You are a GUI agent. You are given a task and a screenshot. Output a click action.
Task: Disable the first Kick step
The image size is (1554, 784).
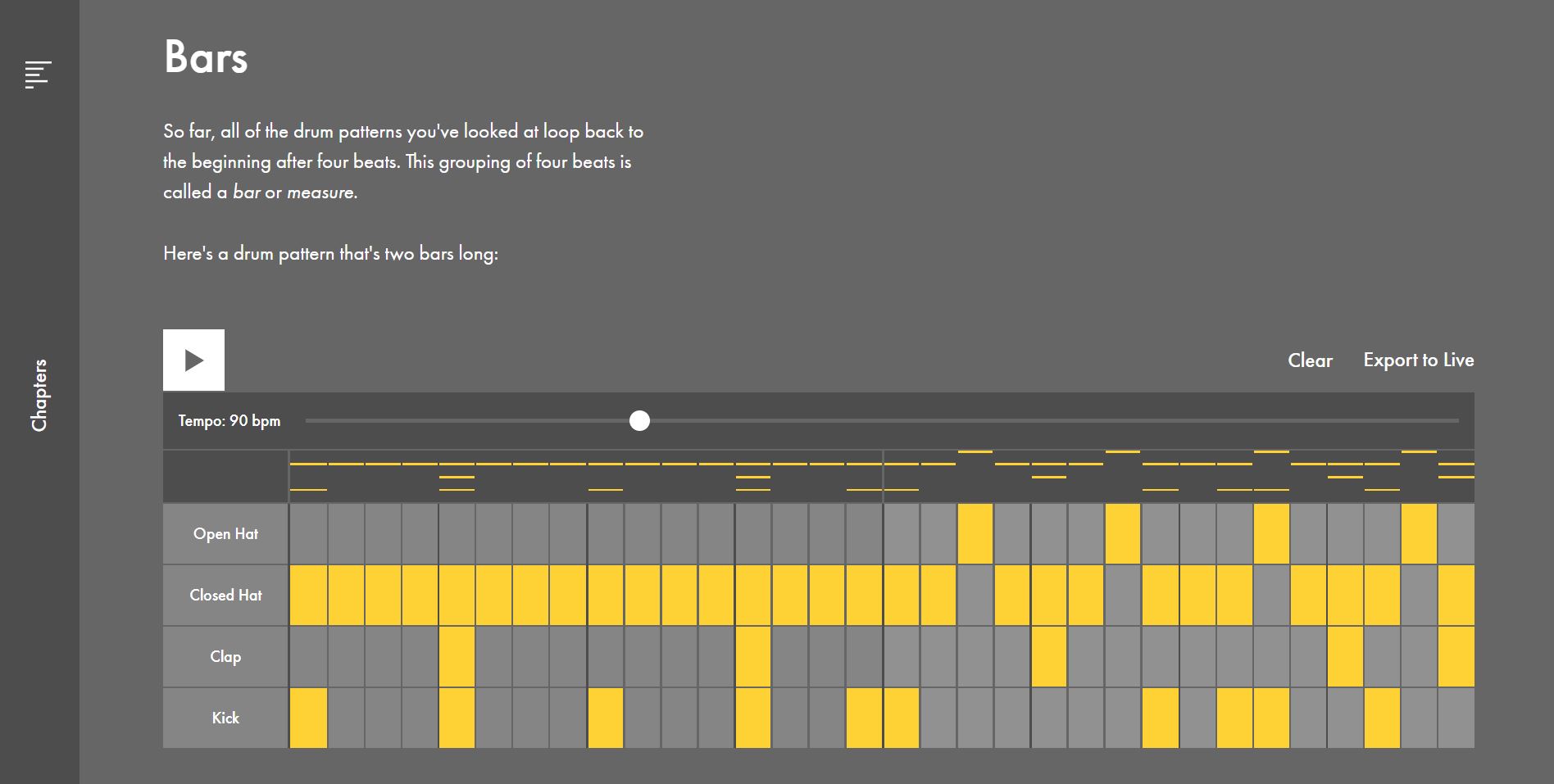tap(308, 718)
